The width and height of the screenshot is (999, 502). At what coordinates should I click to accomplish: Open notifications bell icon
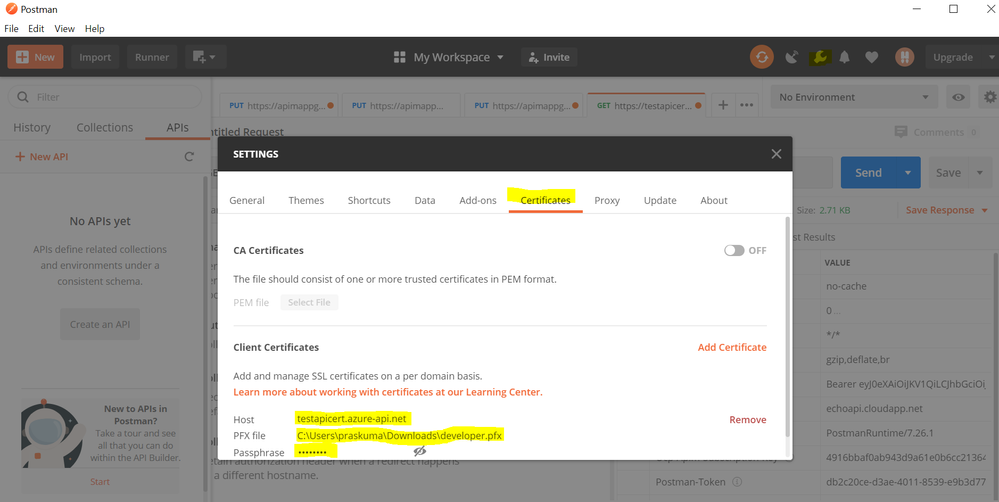tap(845, 57)
